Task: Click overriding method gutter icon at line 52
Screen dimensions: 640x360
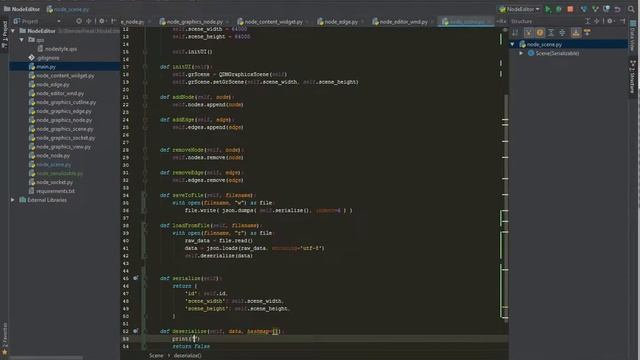Action: coord(136,331)
